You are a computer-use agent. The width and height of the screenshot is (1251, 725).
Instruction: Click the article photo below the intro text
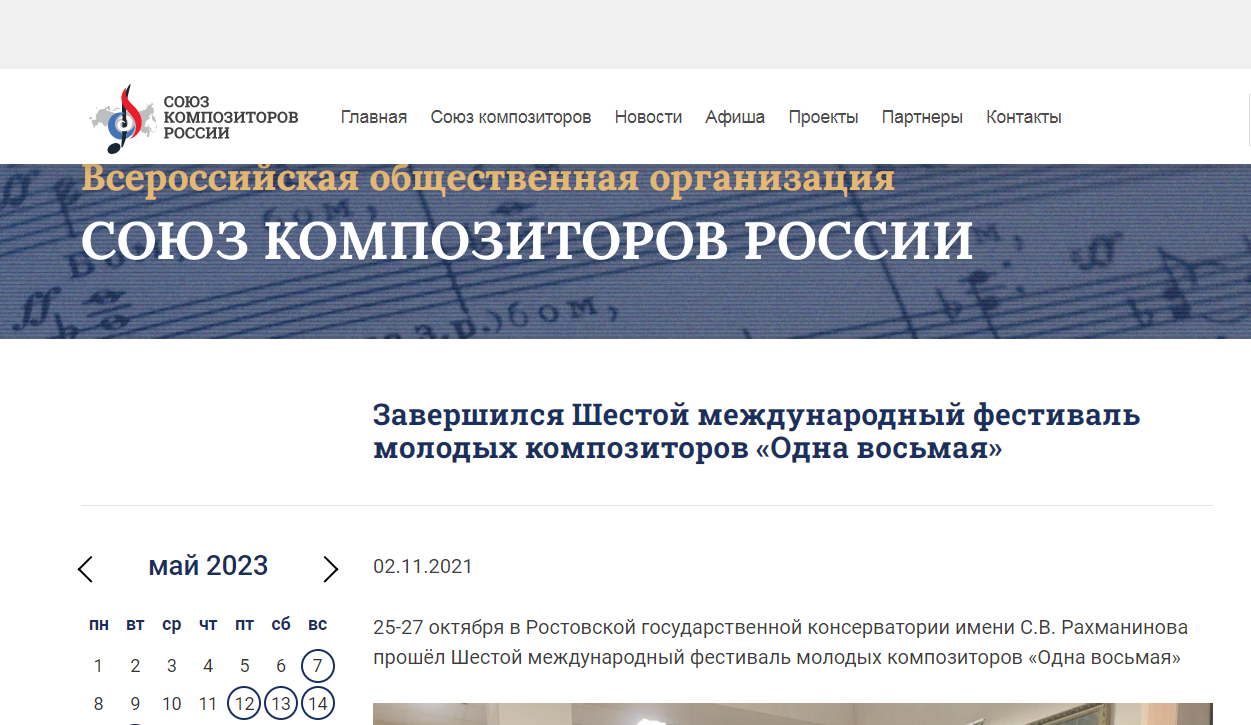pyautogui.click(x=793, y=714)
